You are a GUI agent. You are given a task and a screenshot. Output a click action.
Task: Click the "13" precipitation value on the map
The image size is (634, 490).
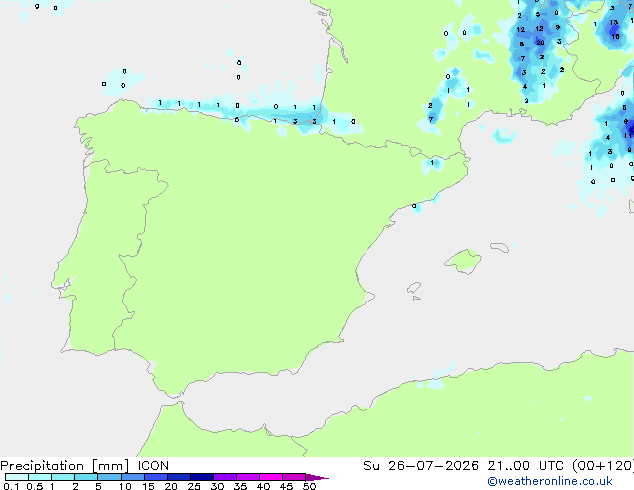(x=614, y=23)
